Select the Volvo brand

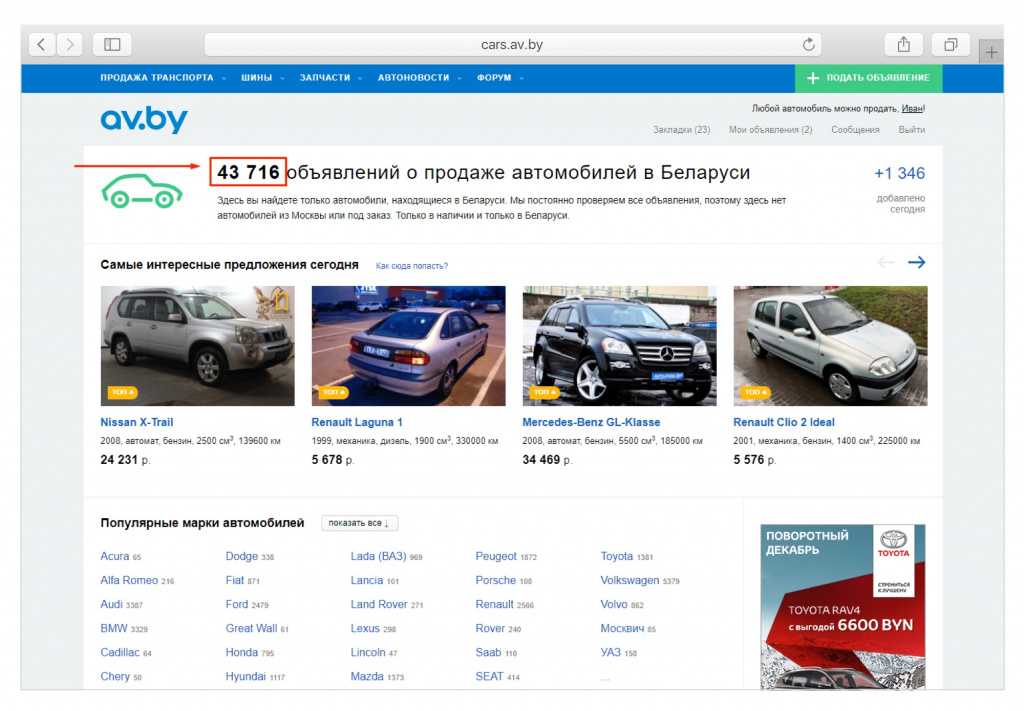(614, 605)
